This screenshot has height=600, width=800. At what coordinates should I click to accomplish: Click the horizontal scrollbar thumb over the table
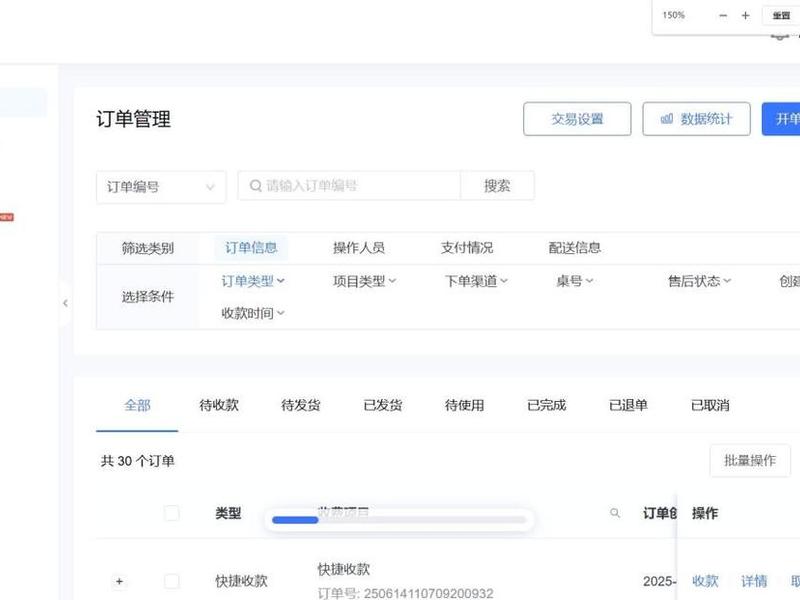tap(295, 520)
